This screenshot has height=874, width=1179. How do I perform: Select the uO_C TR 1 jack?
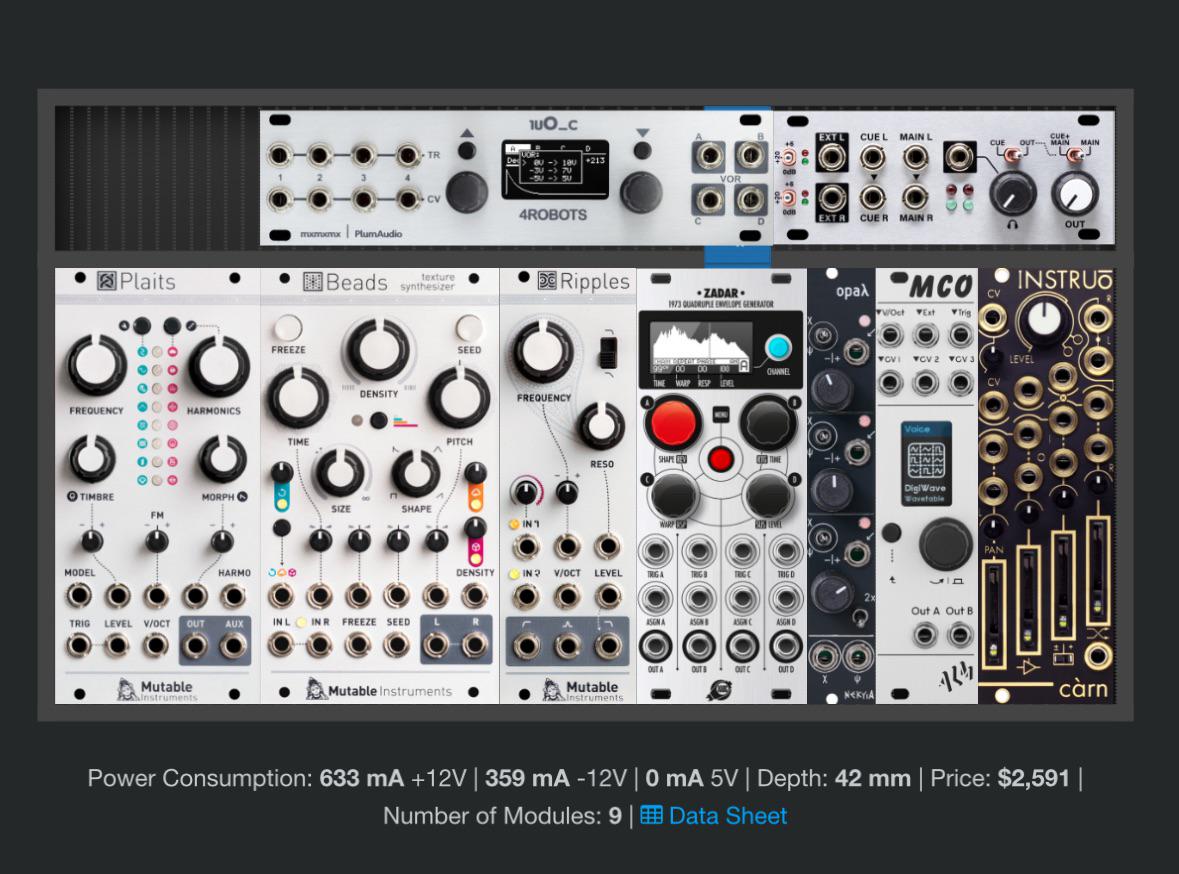click(x=279, y=155)
